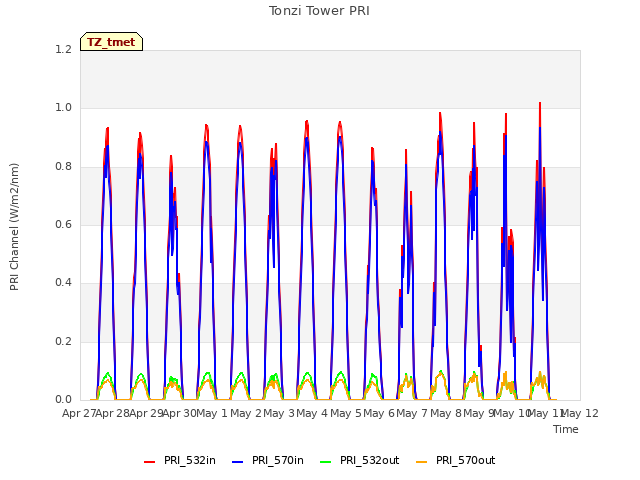
Task: Click the y-axis tick value 1.2
Action: (63, 49)
